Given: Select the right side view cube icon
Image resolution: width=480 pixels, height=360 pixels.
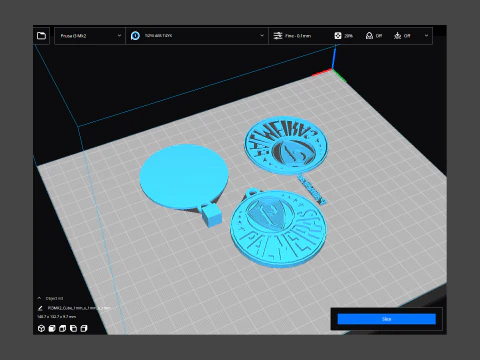Looking at the screenshot, I should coord(84,329).
